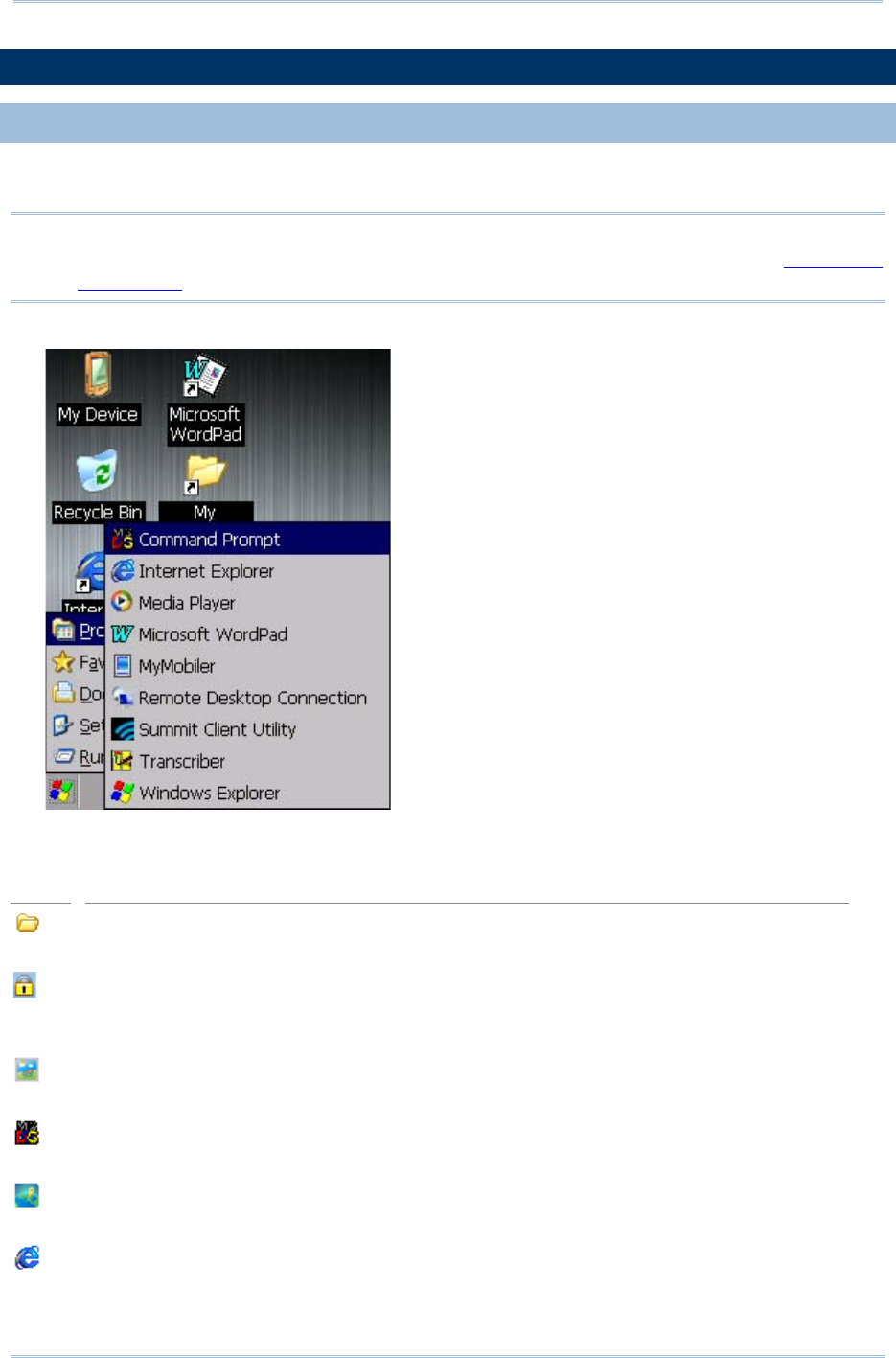This screenshot has width=896, height=1358.
Task: Choose the Run item in Start menu
Action: [76, 757]
